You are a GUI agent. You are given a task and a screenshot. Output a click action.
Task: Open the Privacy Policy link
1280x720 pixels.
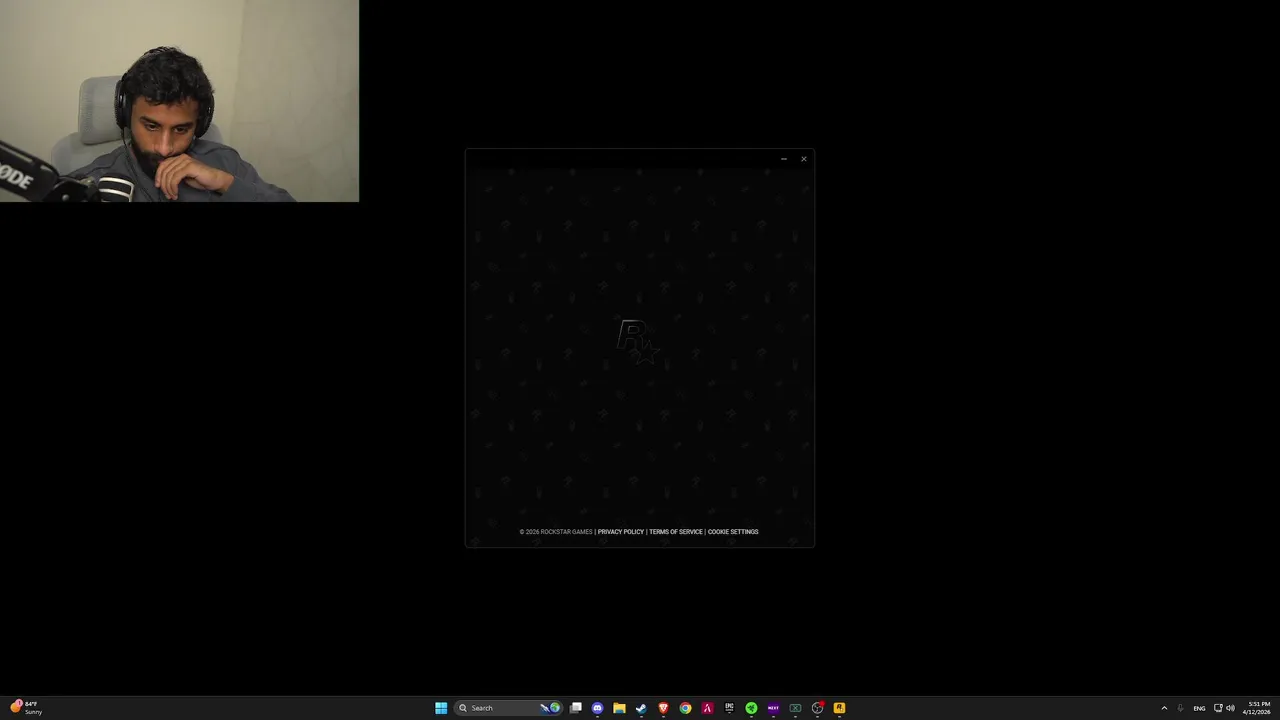click(620, 532)
